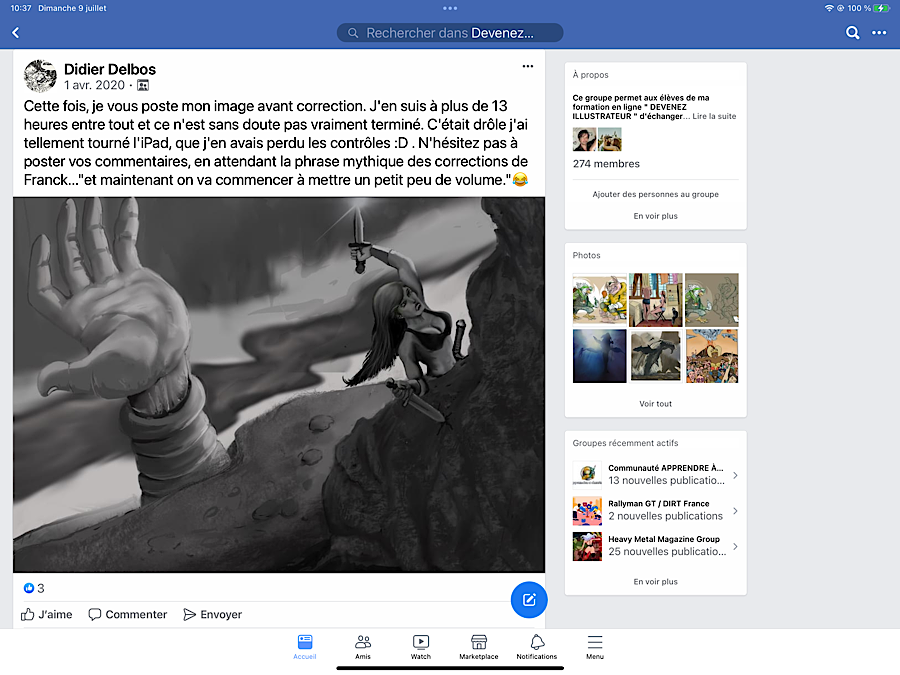Screen dimensions: 900x675
Task: Comment on the post with Commenter
Action: pyautogui.click(x=127, y=614)
